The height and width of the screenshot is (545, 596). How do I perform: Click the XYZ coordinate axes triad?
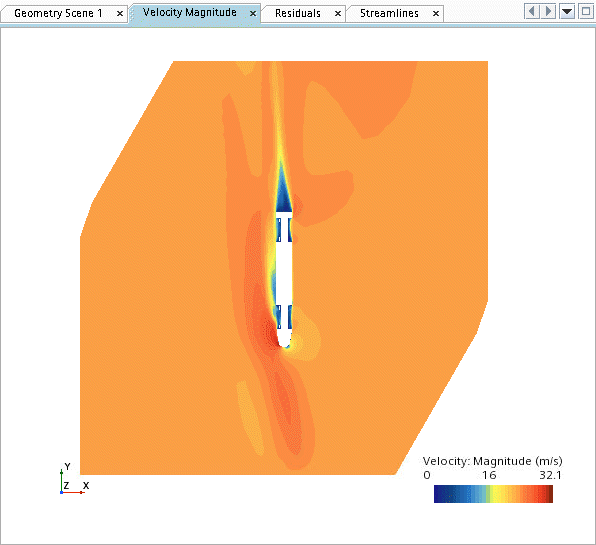(x=73, y=480)
